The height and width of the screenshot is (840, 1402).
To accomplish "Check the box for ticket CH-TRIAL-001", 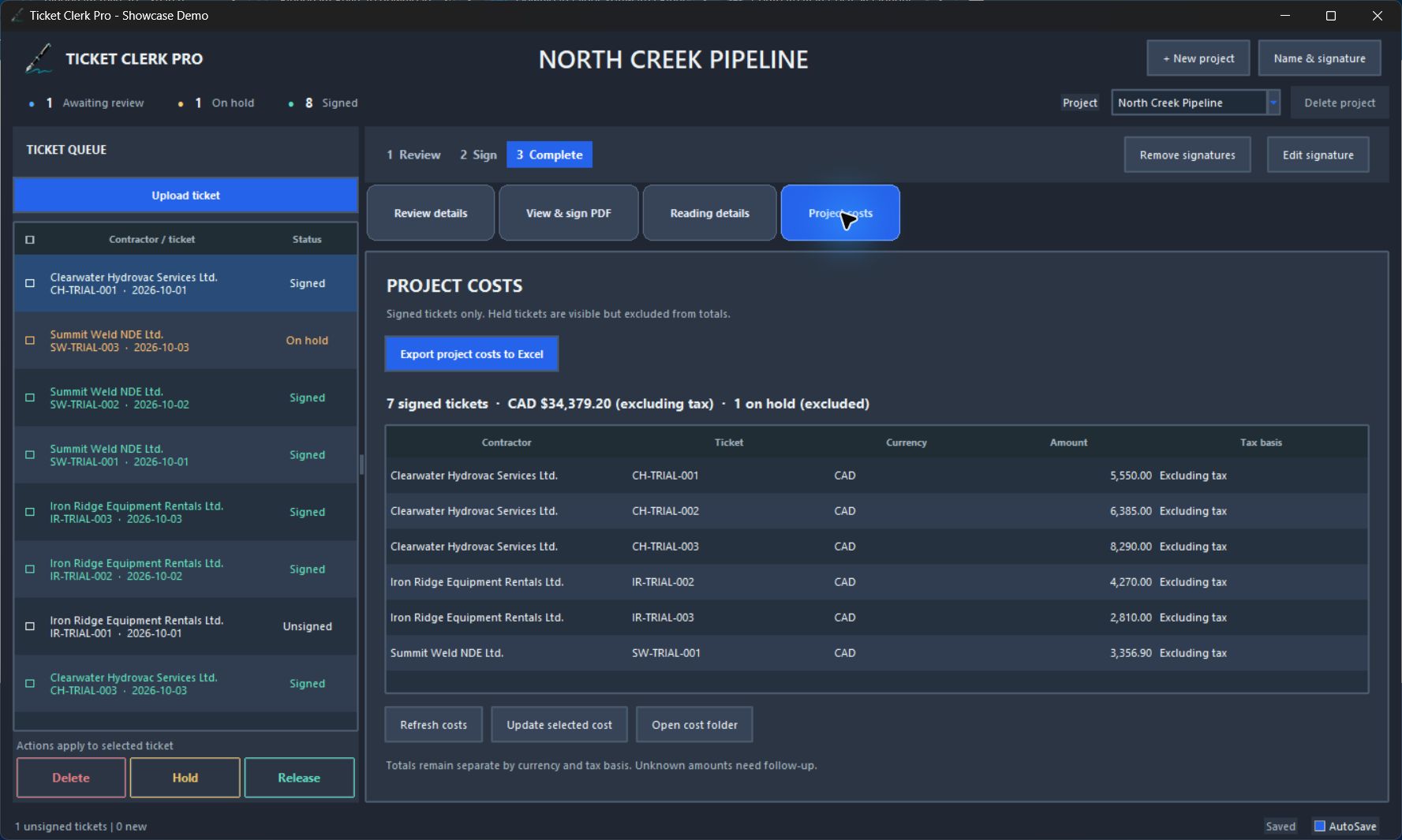I will click(30, 283).
